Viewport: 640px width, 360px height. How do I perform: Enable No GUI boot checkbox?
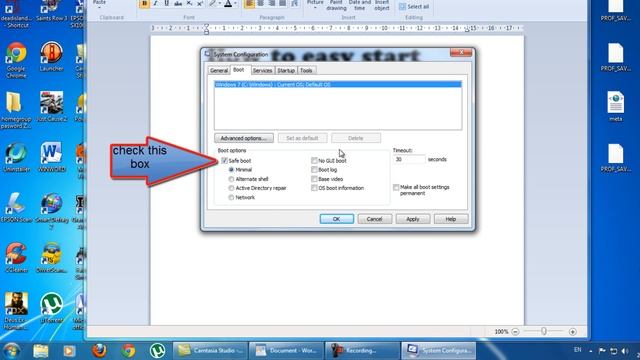tap(314, 160)
